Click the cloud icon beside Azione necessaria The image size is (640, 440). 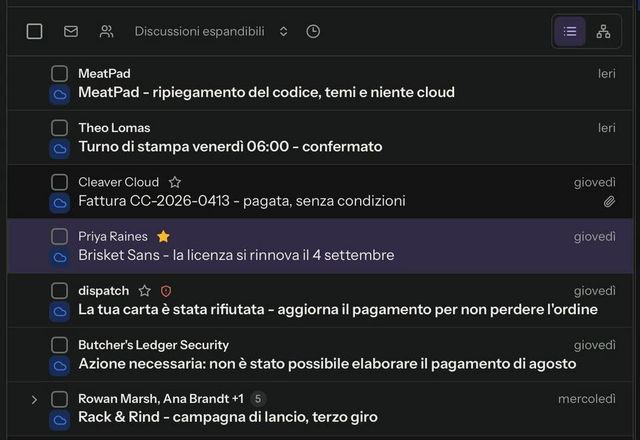click(60, 367)
